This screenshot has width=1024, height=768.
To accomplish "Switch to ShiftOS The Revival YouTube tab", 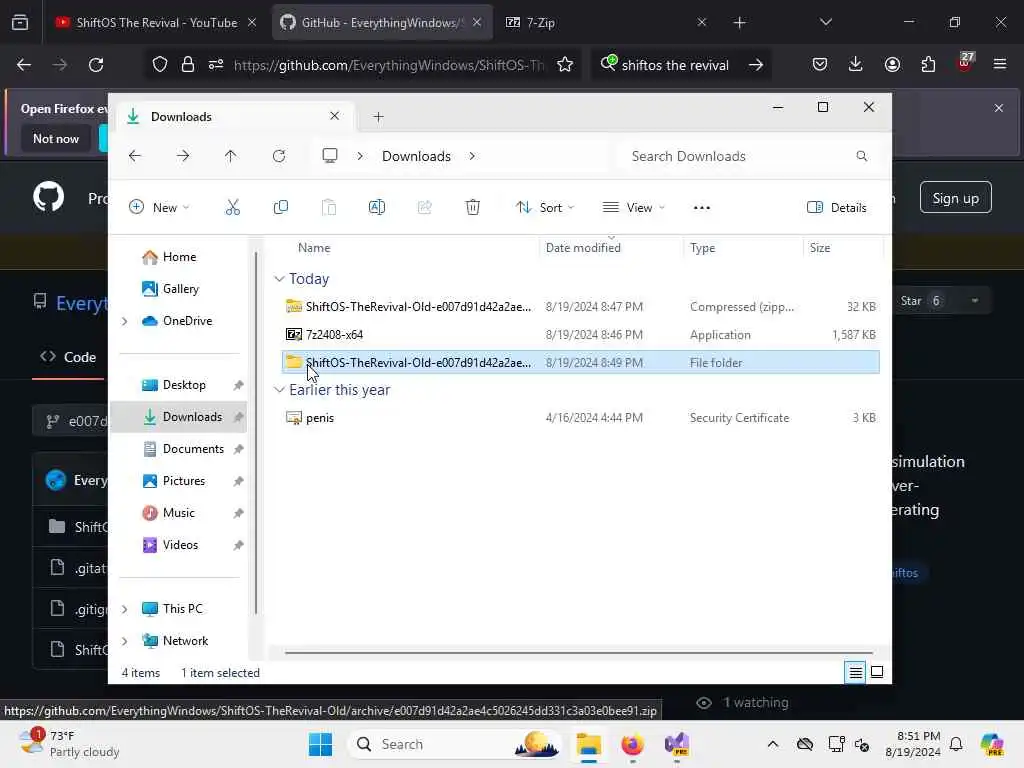I will point(156,22).
